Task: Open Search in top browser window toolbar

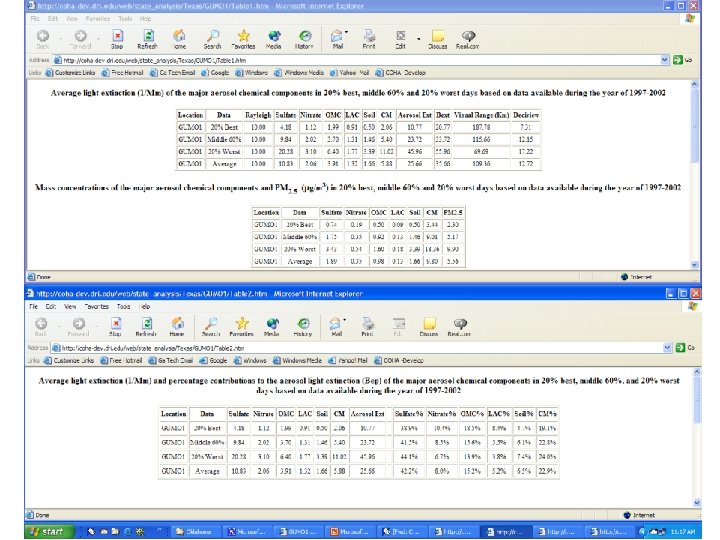Action: pyautogui.click(x=213, y=39)
